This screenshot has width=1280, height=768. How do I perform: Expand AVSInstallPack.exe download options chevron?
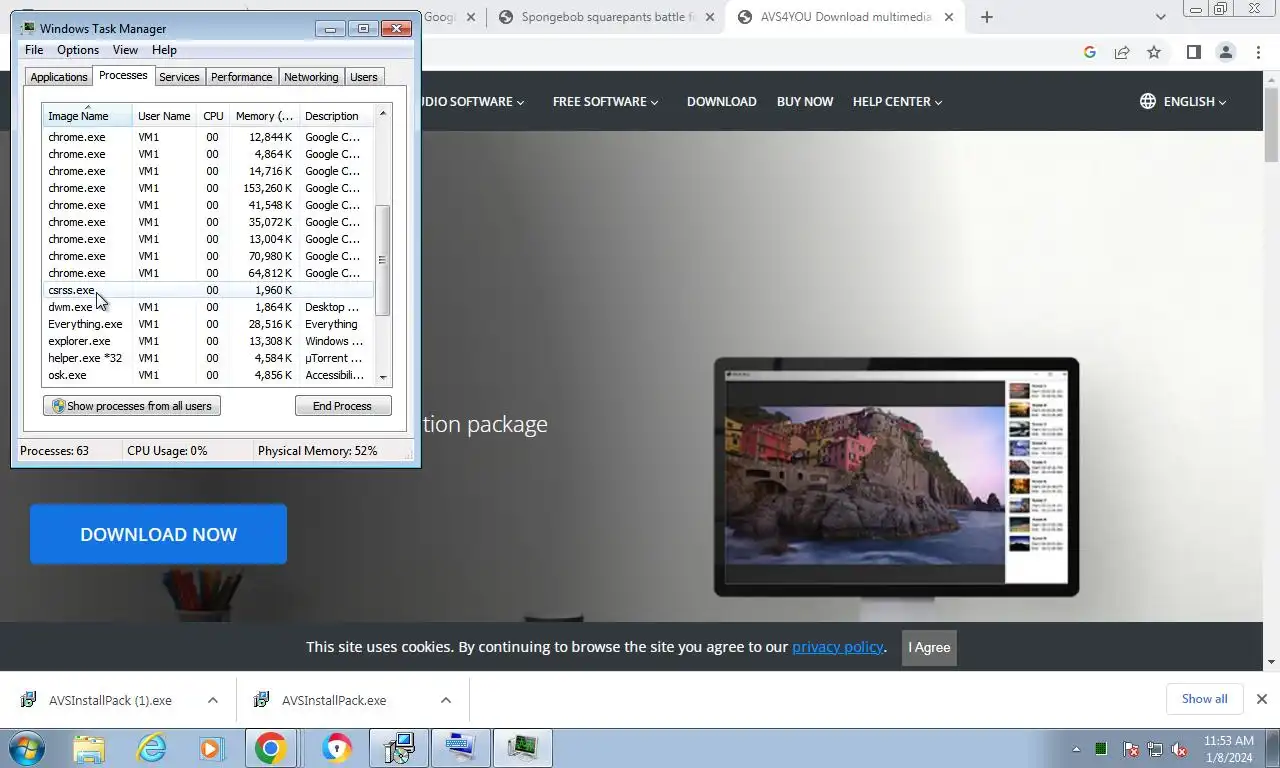(x=445, y=700)
